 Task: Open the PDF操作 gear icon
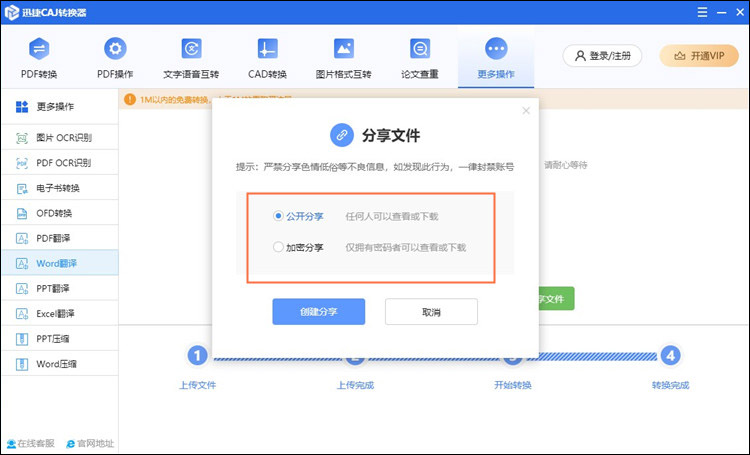tap(115, 49)
